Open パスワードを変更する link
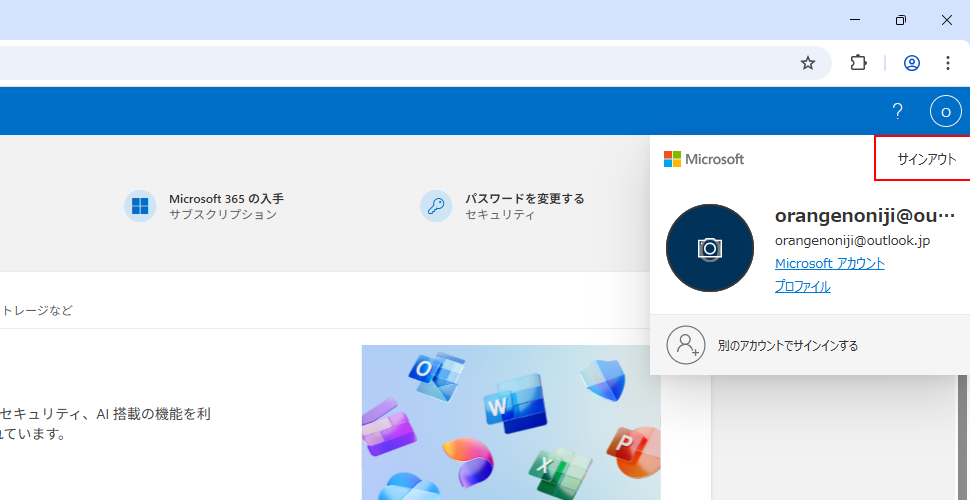 click(525, 199)
